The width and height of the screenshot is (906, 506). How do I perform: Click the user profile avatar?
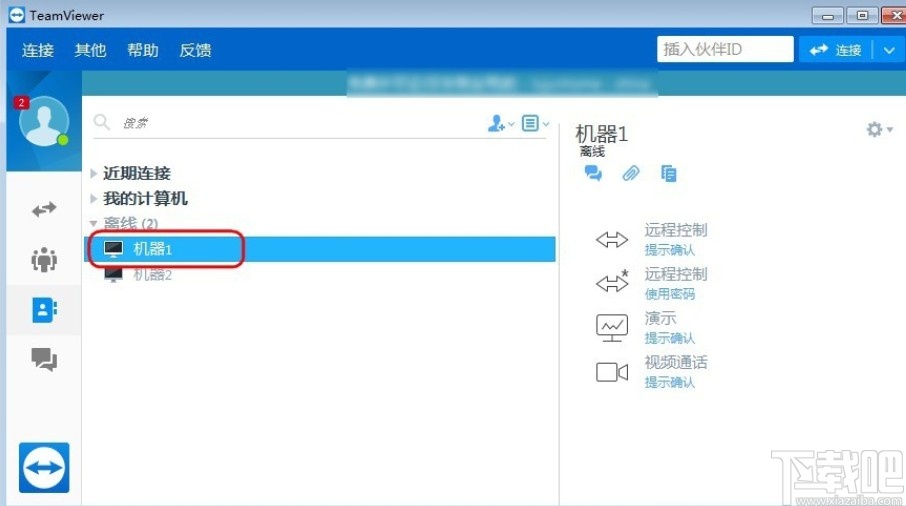44,121
